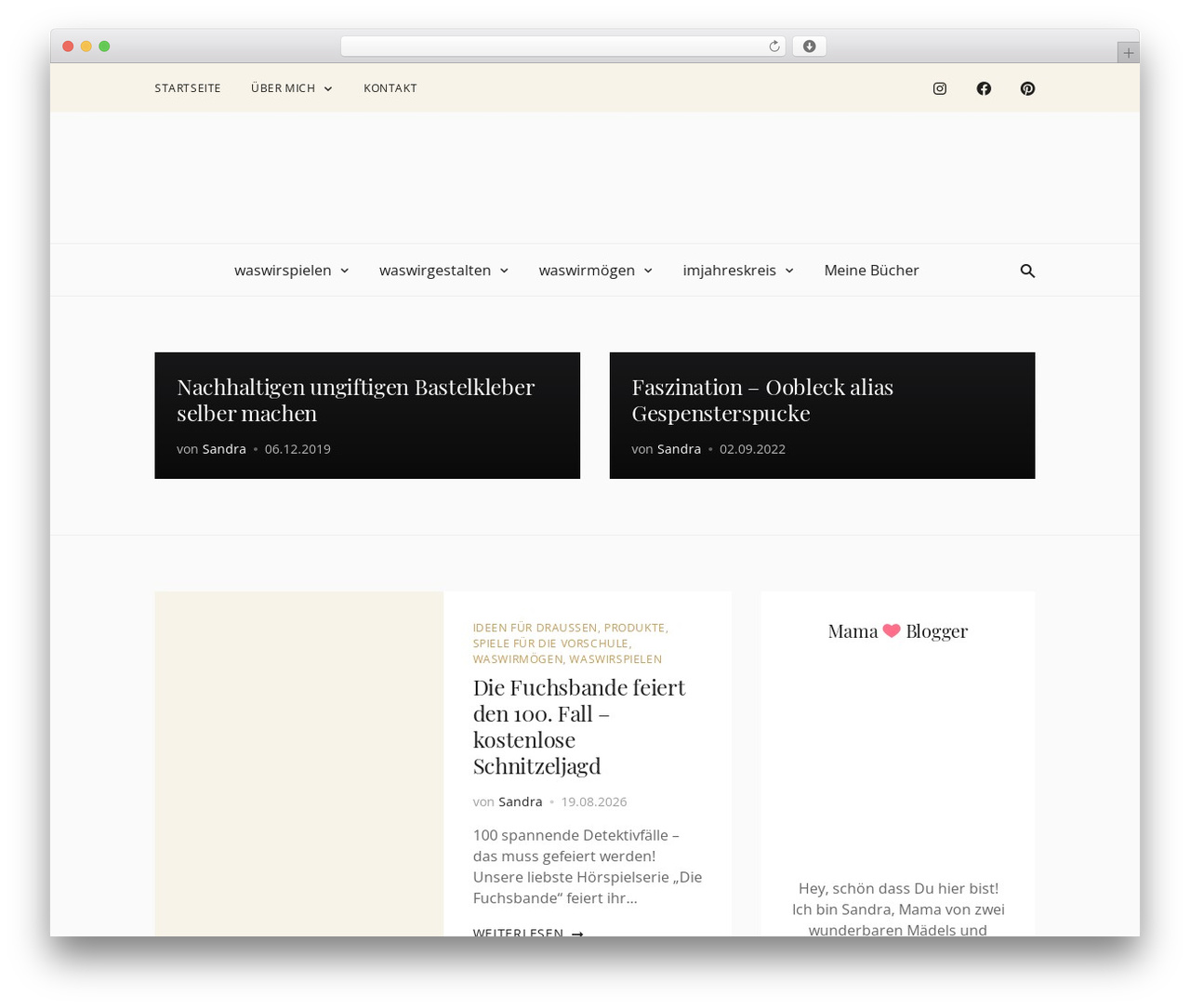The image size is (1190, 1008).
Task: Click the red close window button
Action: pos(68,46)
